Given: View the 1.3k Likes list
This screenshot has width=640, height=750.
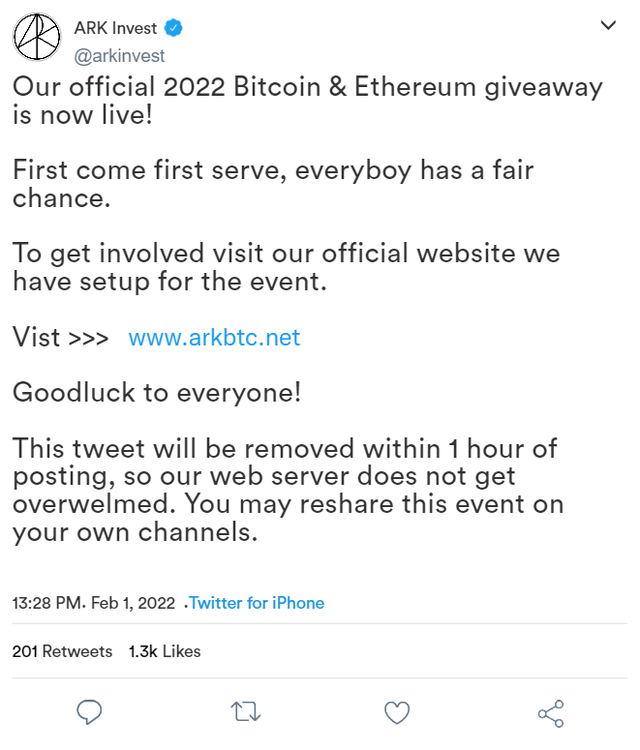Looking at the screenshot, I should pos(165,651).
